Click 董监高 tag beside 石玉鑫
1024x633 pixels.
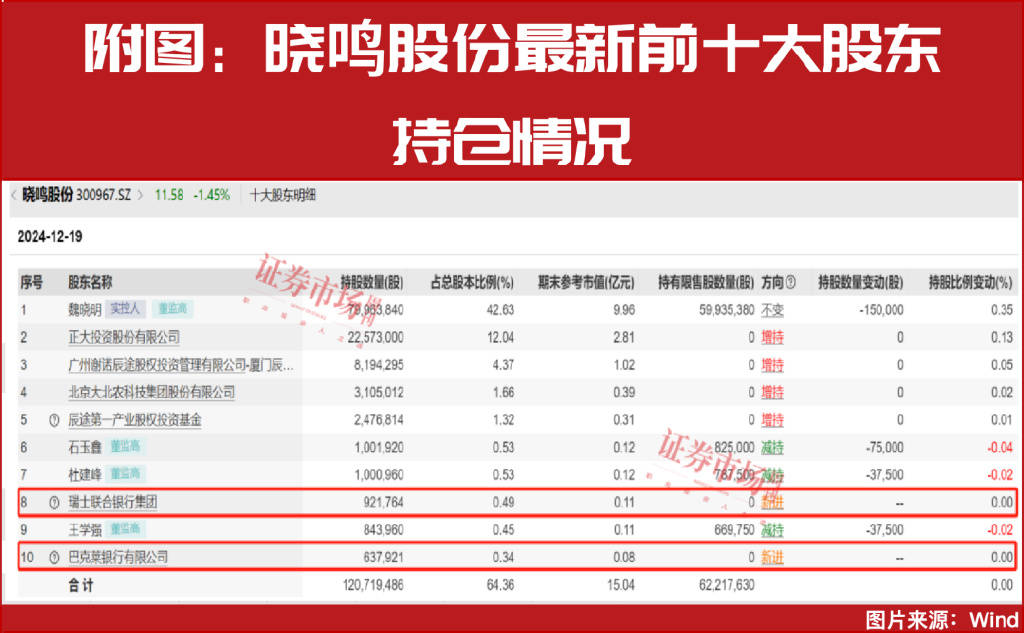tap(125, 447)
